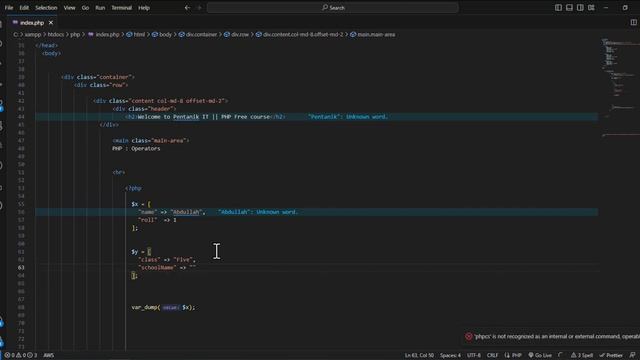Close the index.php tab
This screenshot has width=640, height=360.
coord(51,23)
